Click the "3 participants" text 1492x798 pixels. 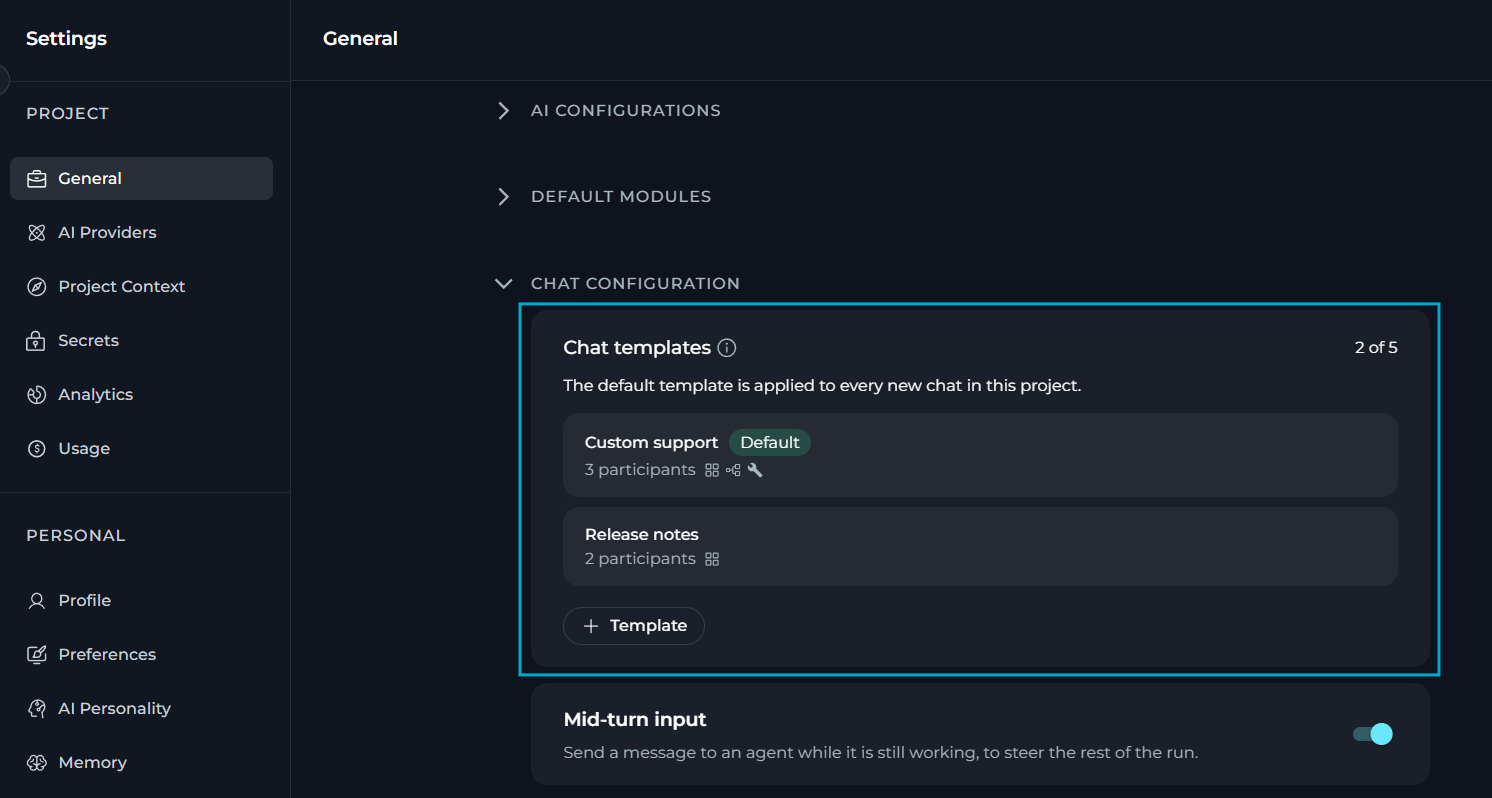(640, 470)
